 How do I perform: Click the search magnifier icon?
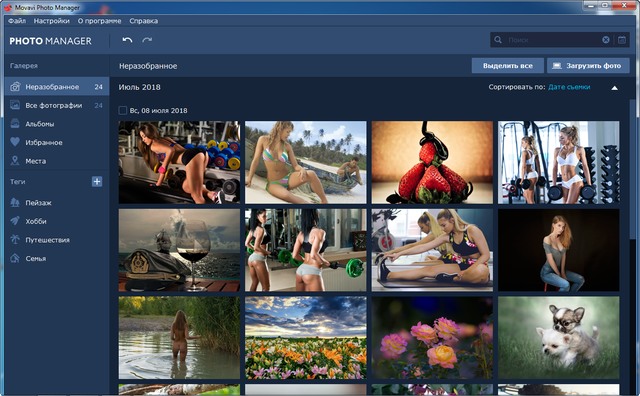498,40
